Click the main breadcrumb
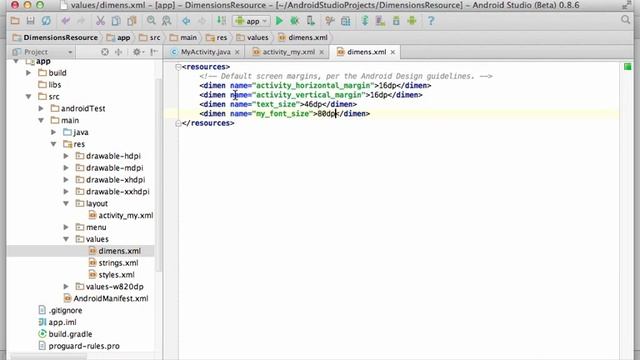The width and height of the screenshot is (640, 360). pos(184,38)
